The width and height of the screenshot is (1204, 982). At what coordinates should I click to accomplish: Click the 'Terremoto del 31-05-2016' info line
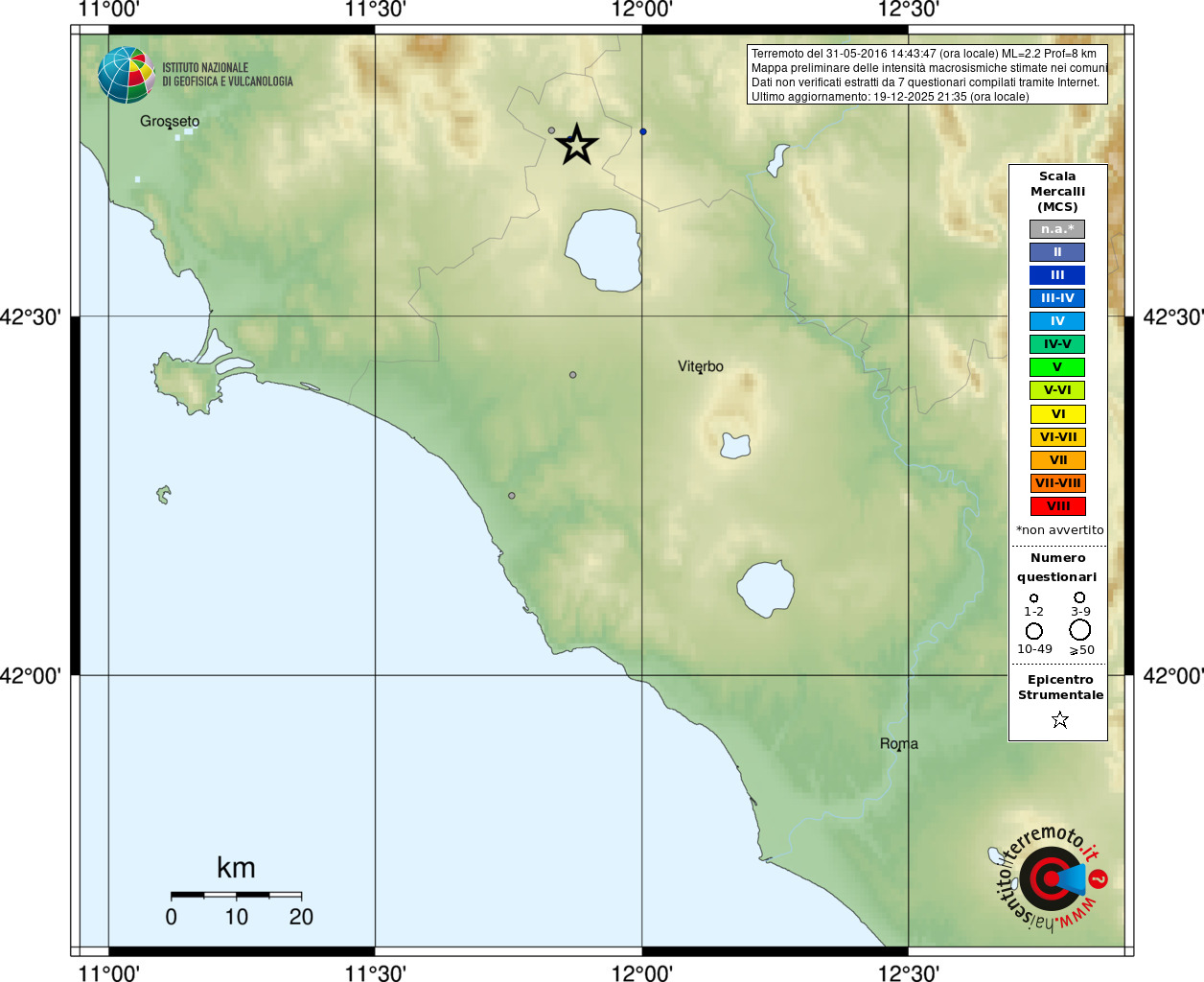924,54
